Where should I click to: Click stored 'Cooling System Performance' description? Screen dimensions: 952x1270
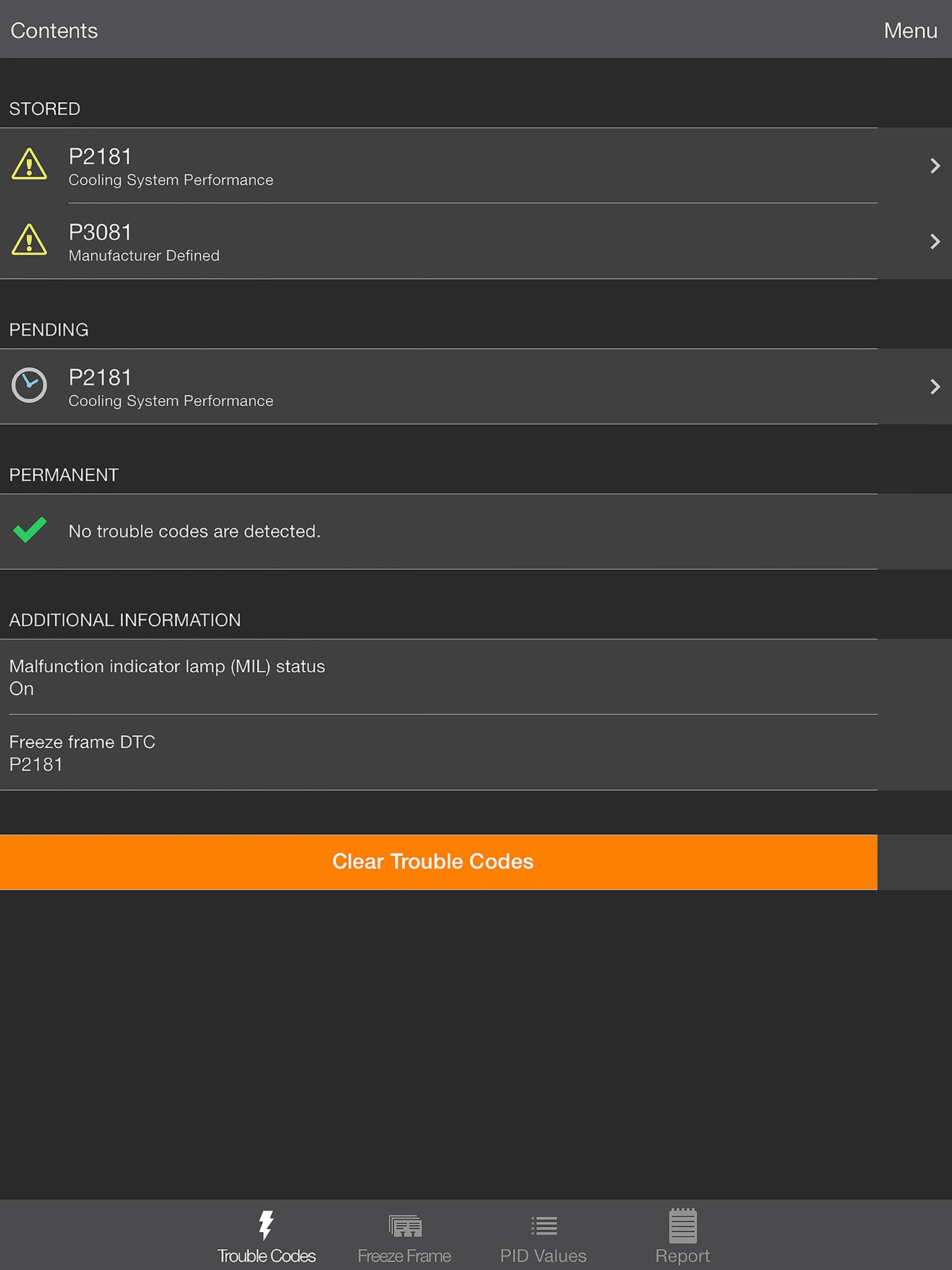click(171, 180)
